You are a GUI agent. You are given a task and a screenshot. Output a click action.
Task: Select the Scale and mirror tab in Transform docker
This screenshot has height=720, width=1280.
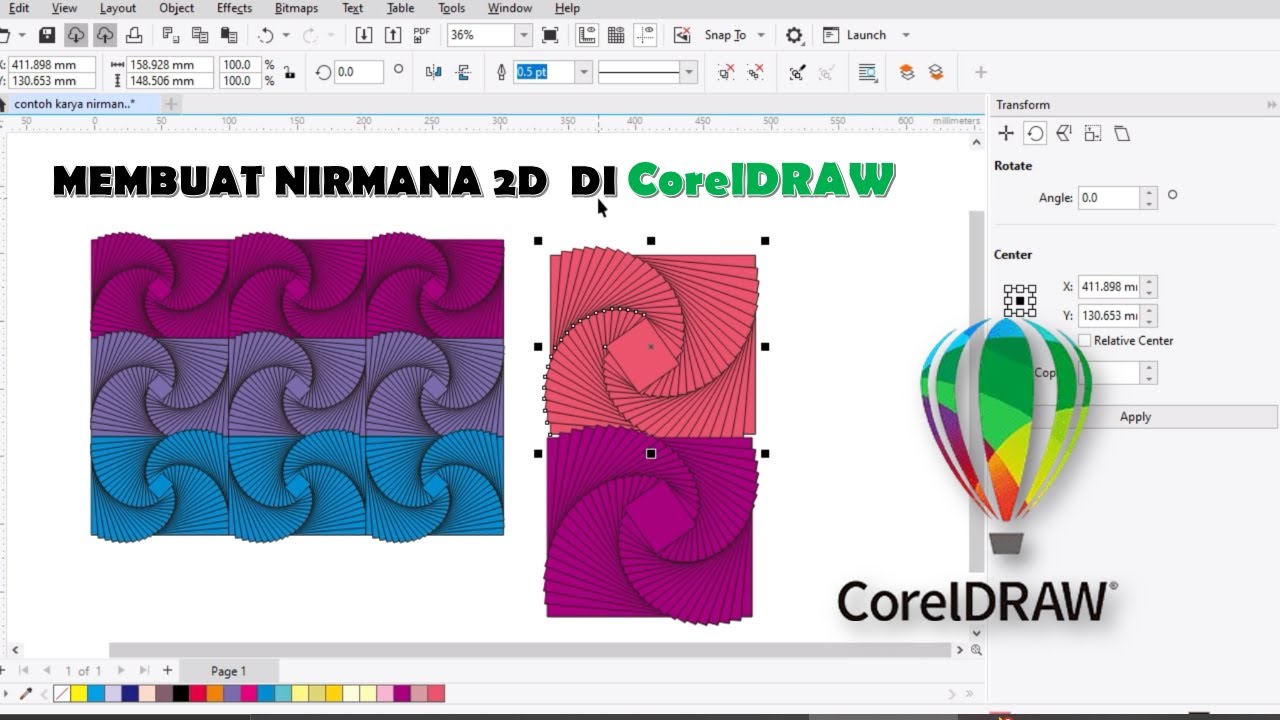1064,133
